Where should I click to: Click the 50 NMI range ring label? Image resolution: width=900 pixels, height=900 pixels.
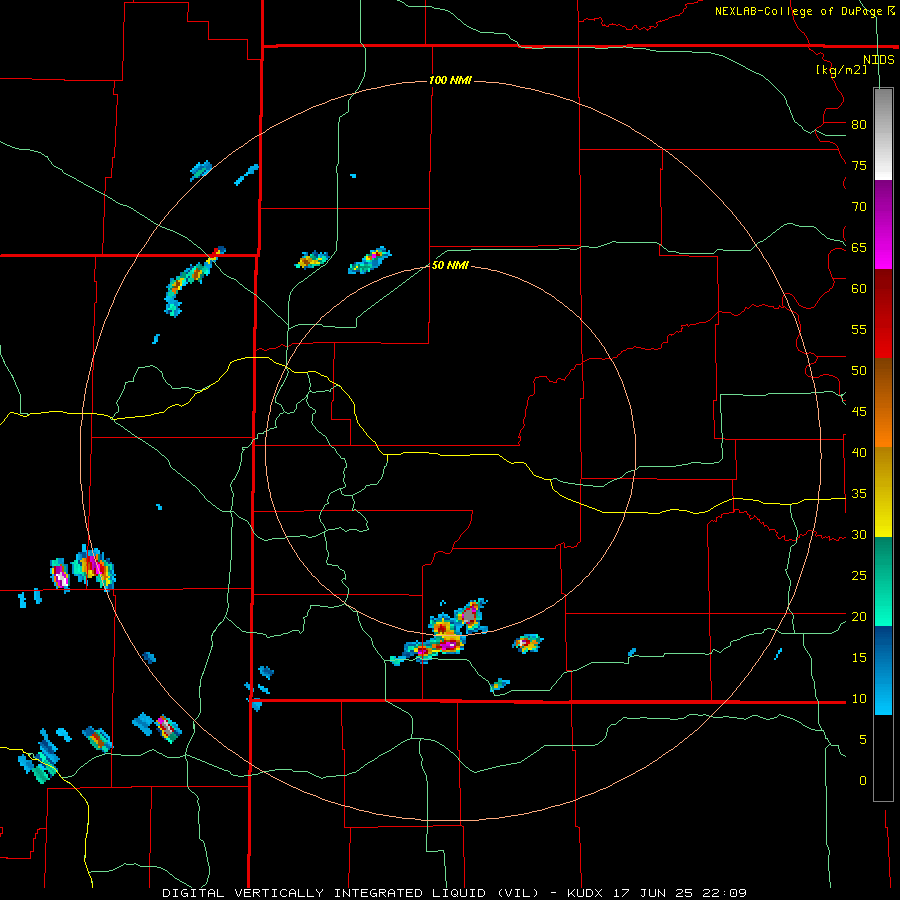450,265
